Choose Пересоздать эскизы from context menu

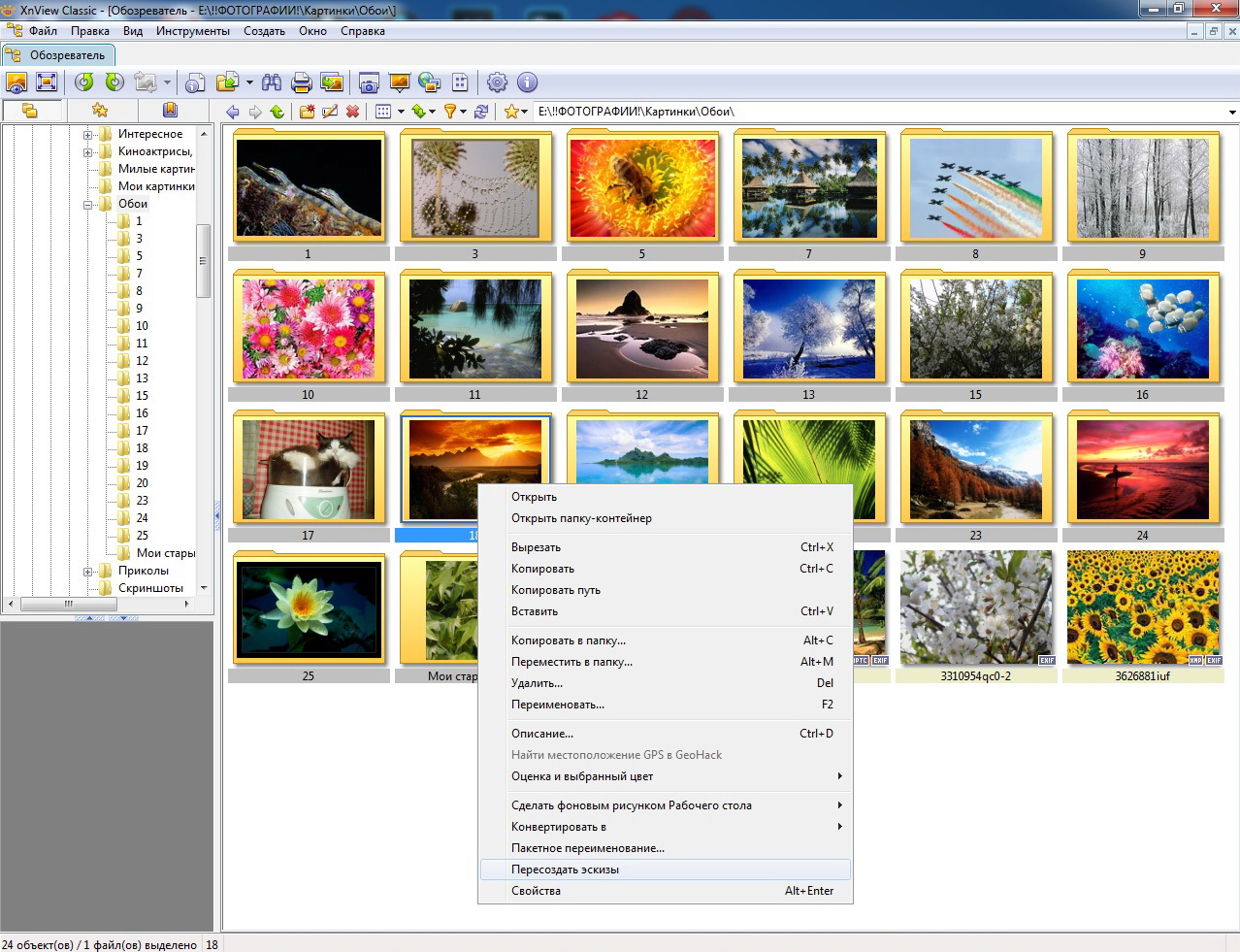(x=566, y=870)
